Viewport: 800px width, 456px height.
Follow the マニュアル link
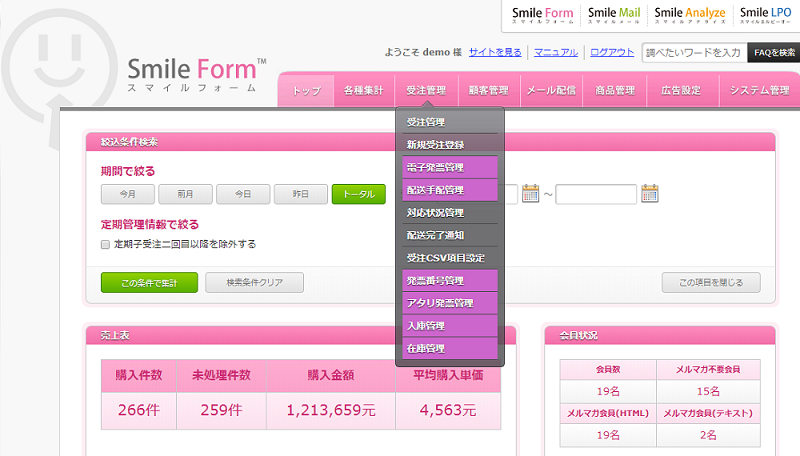point(556,52)
